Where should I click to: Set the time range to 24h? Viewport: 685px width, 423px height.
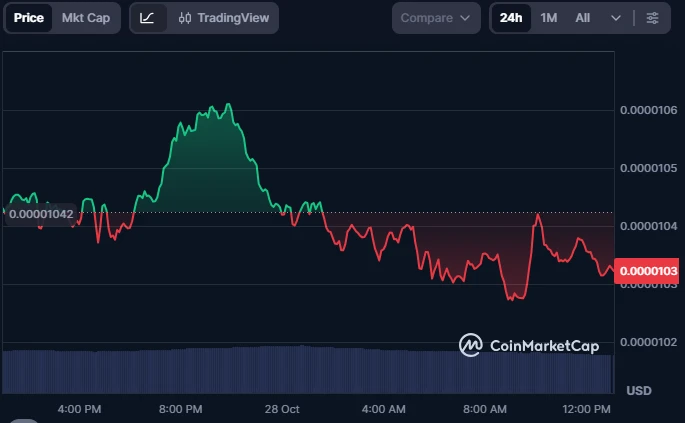point(511,18)
